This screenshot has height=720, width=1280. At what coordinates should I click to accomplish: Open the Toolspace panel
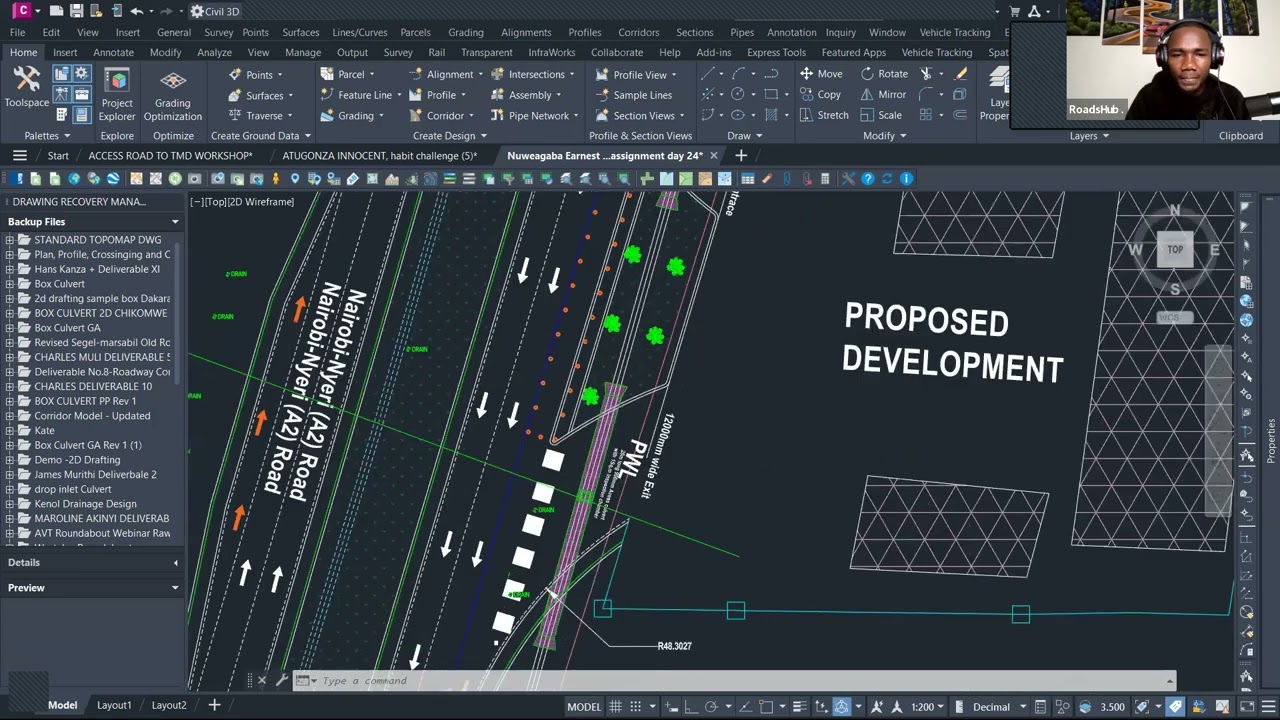pos(26,88)
